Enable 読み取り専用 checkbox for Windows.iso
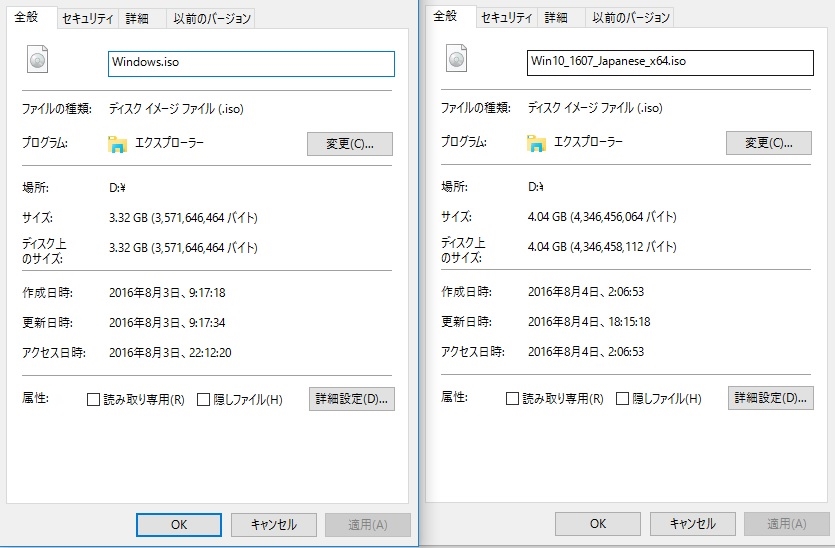 click(x=94, y=400)
